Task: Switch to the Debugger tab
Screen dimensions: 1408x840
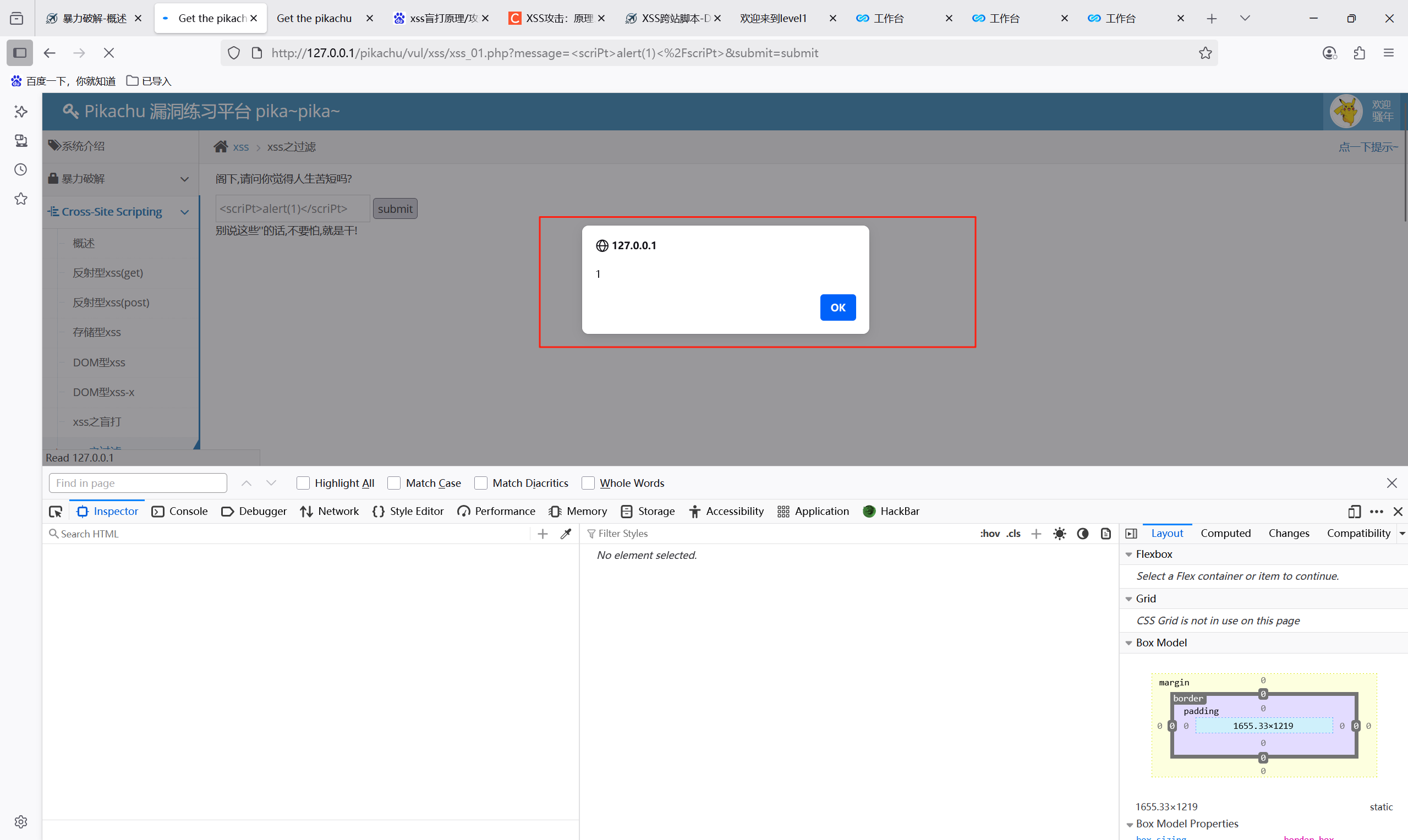Action: [254, 511]
